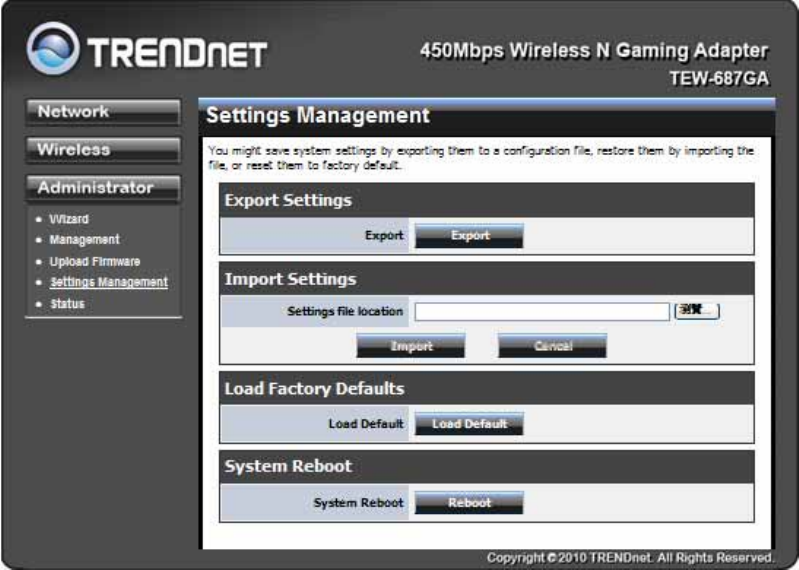799x570 pixels.
Task: Click the TEW-687GA model text
Action: 719,78
